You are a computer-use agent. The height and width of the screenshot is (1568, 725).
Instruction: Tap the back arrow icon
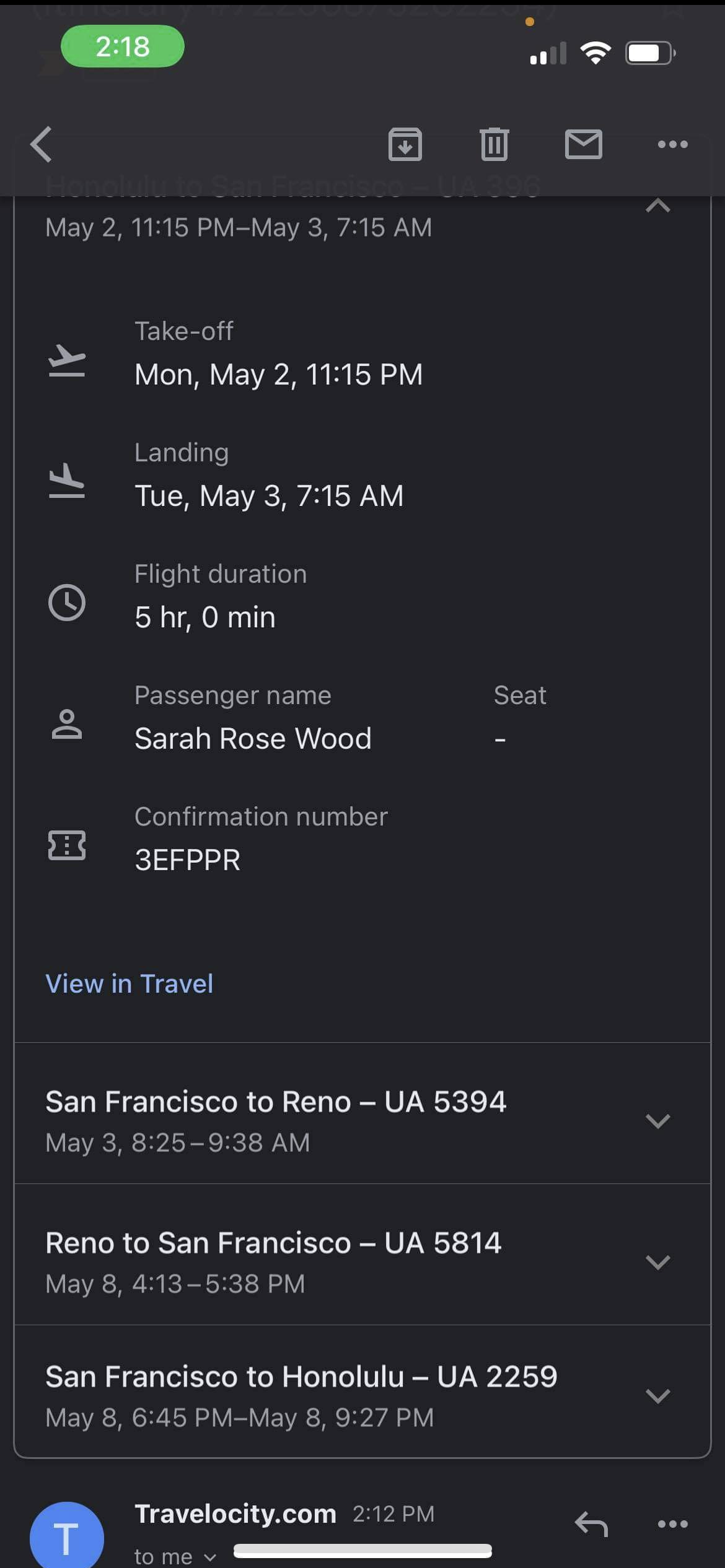coord(42,144)
